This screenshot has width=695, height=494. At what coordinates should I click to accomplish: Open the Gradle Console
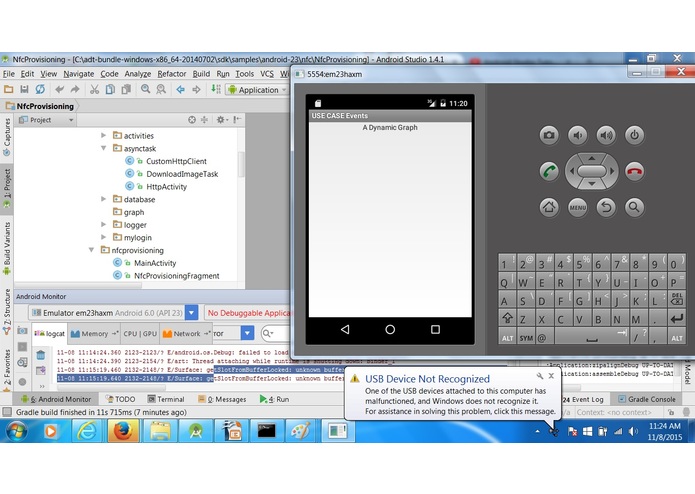pos(647,399)
